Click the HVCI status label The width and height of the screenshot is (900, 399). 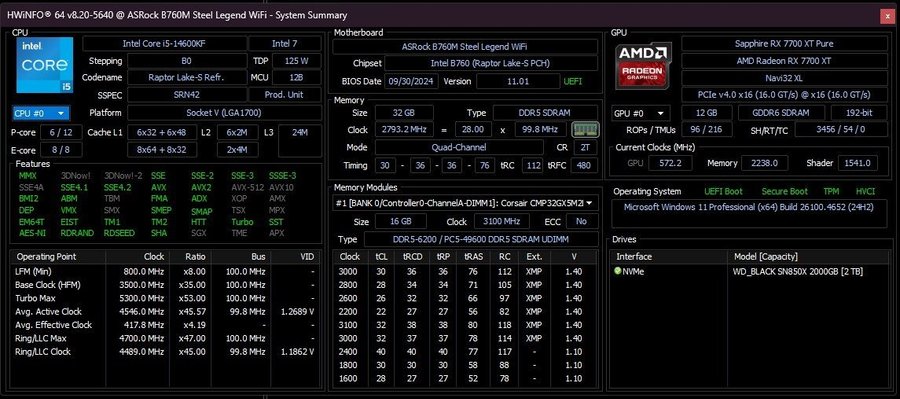coord(865,191)
